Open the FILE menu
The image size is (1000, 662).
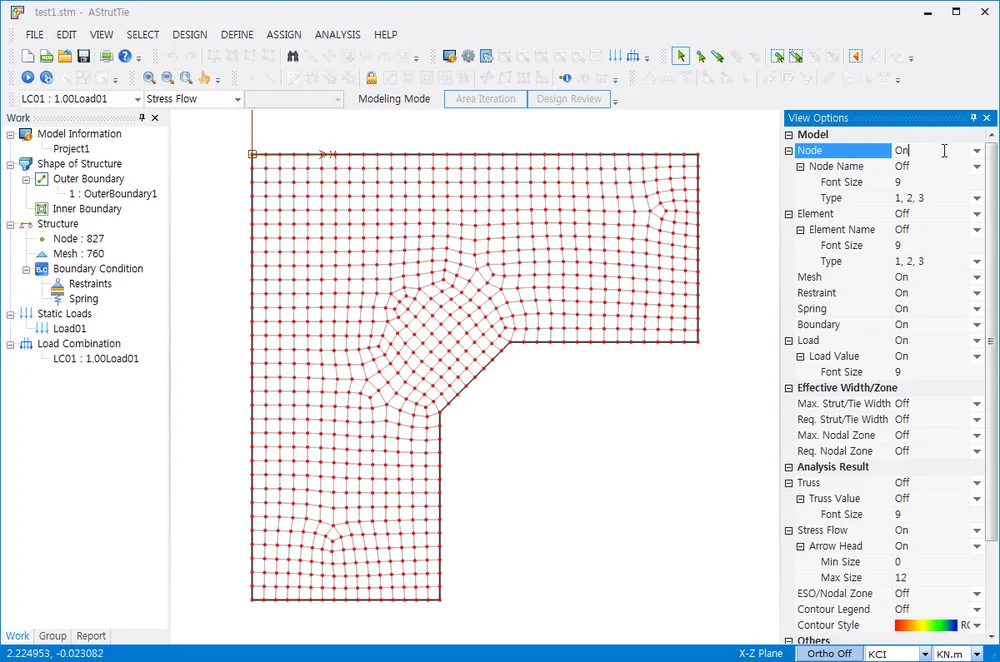coord(34,34)
